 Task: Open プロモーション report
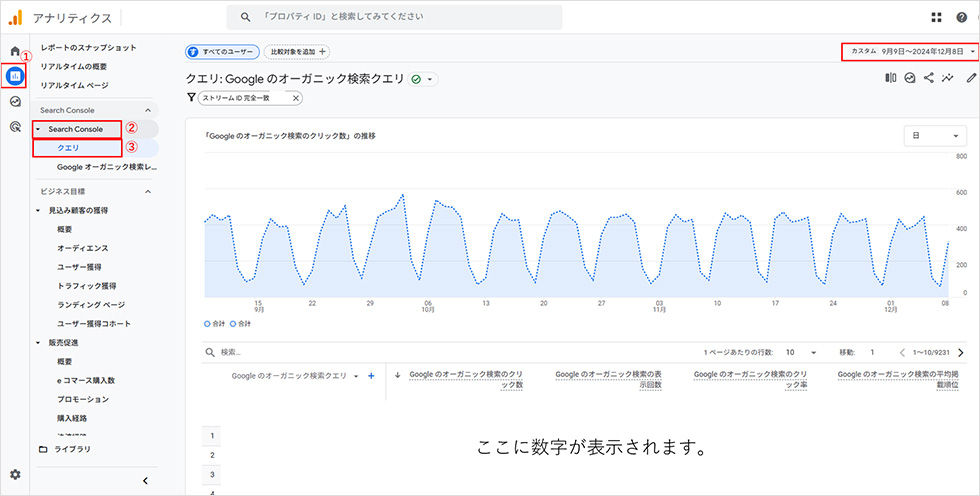click(82, 399)
